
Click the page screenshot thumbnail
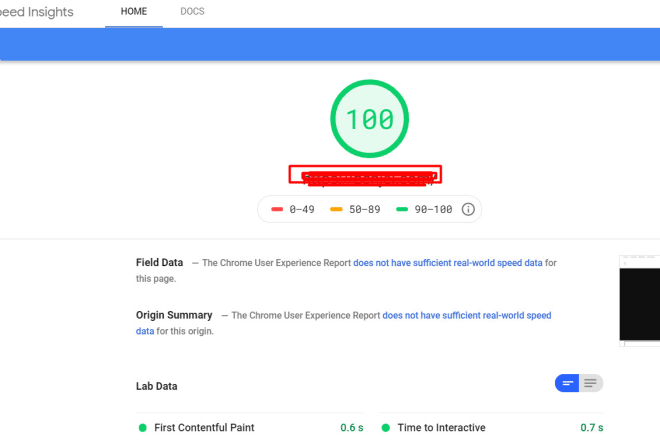[x=639, y=301]
